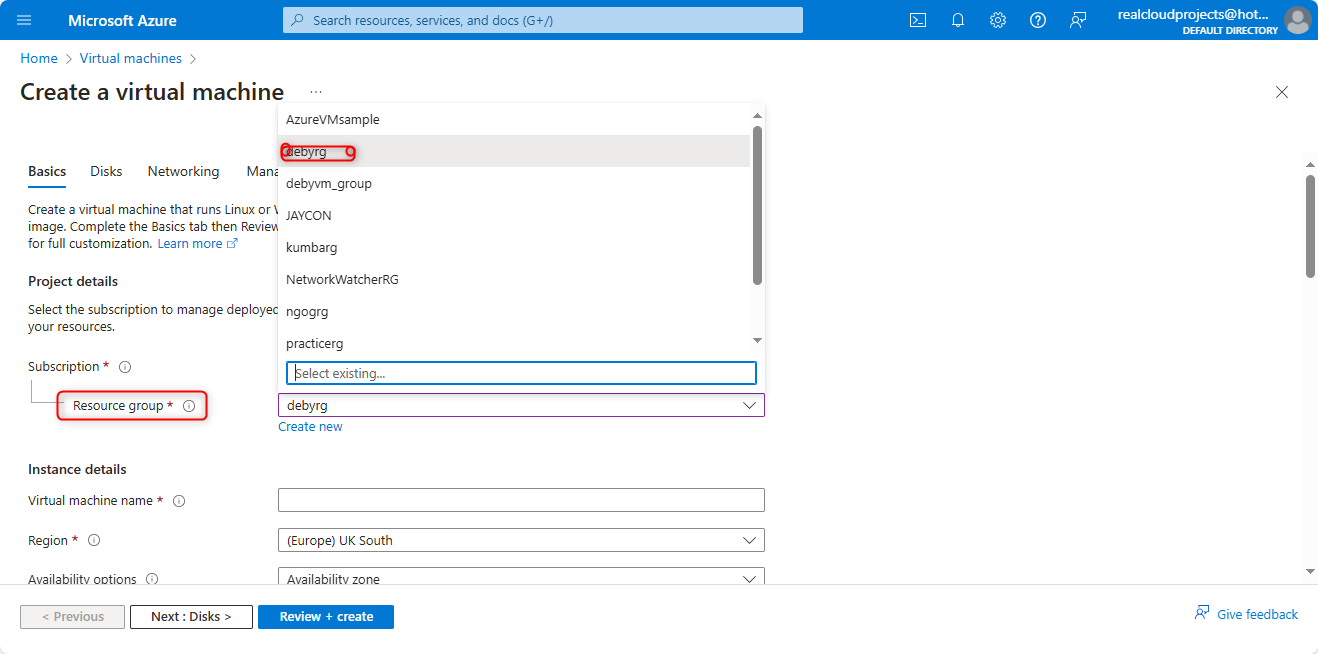Launch Cloud Shell from top bar
The width and height of the screenshot is (1318, 654).
point(917,20)
